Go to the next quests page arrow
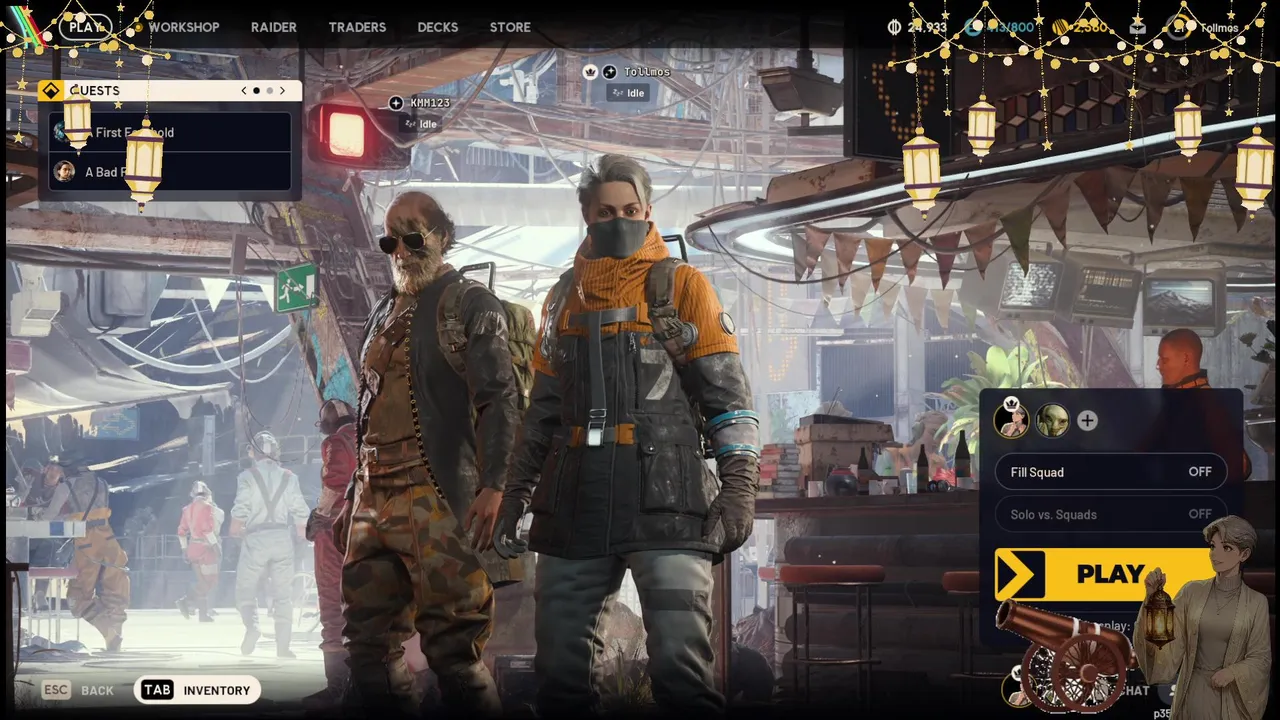 coord(282,90)
